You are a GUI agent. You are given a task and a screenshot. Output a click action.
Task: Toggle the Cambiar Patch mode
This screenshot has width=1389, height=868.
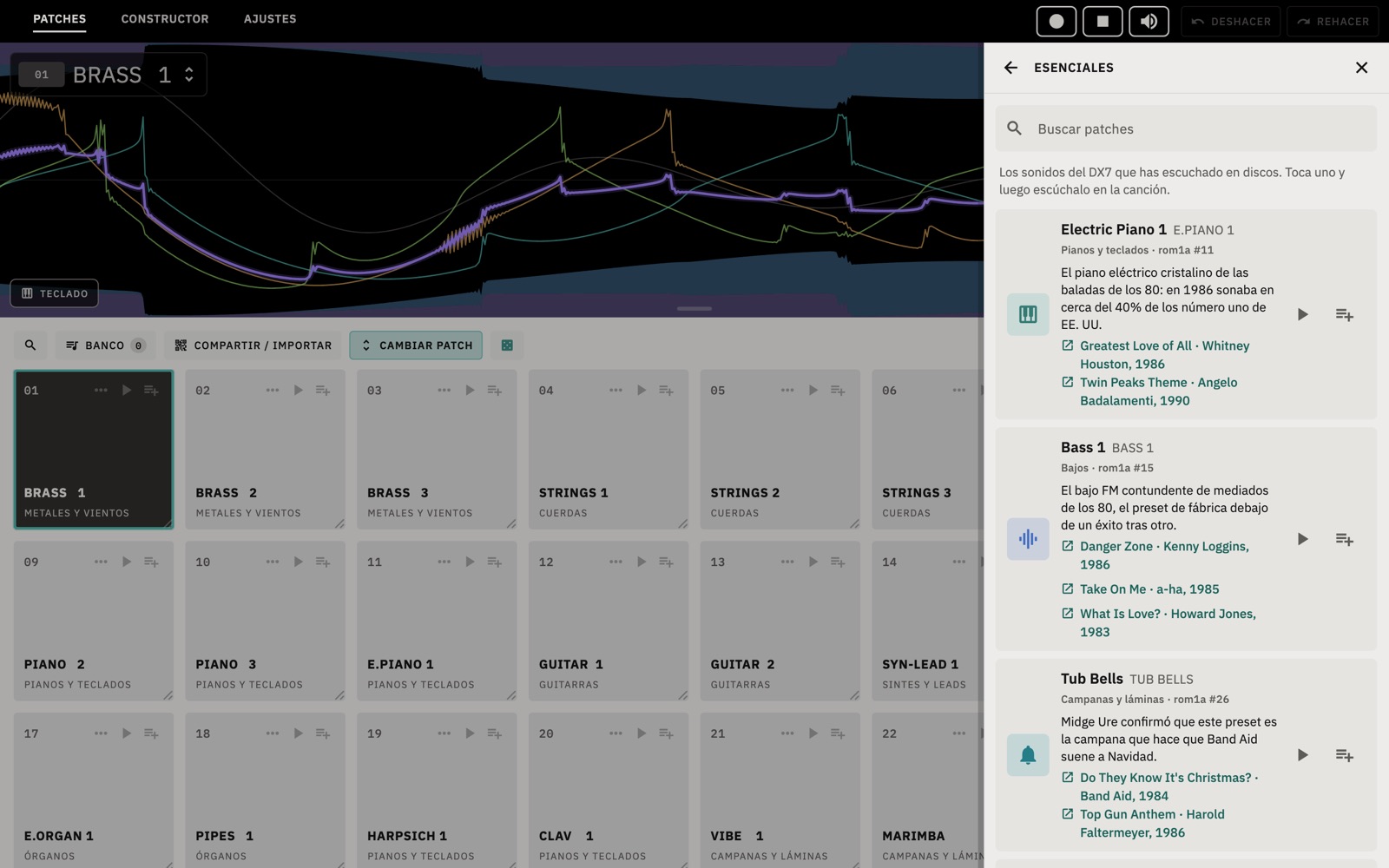click(x=417, y=345)
